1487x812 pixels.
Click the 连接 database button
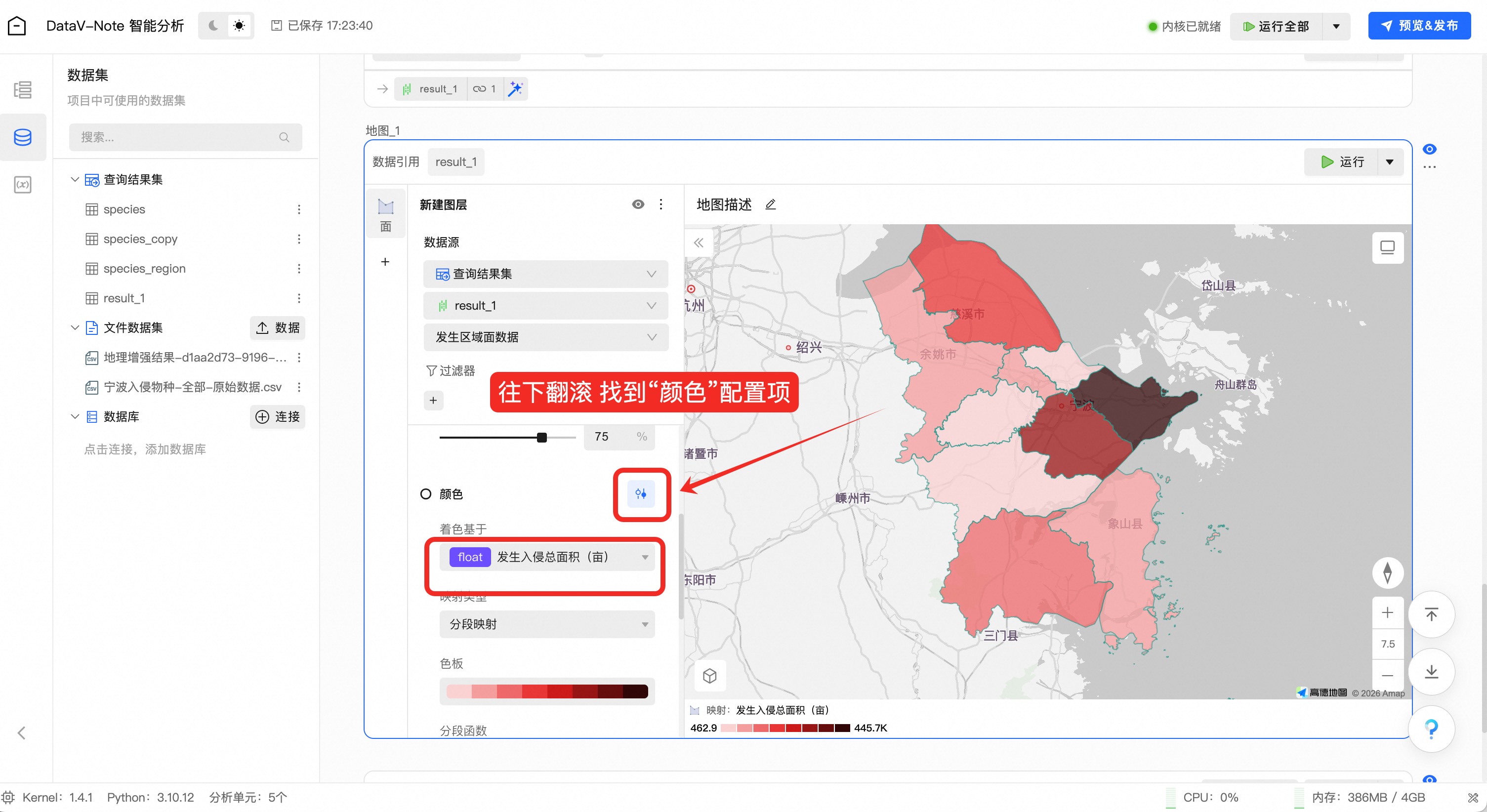pyautogui.click(x=278, y=417)
